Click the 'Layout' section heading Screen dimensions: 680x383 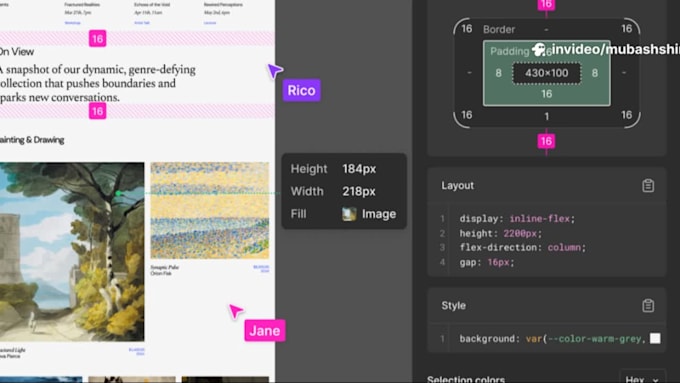(458, 186)
